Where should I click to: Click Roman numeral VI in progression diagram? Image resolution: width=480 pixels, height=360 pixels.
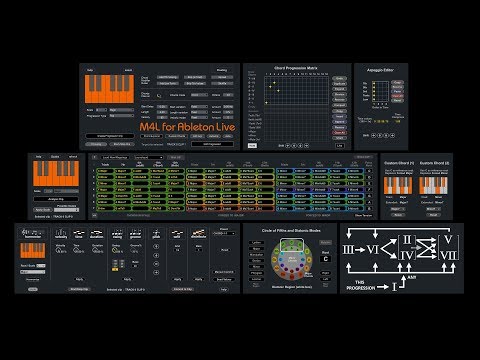372,249
